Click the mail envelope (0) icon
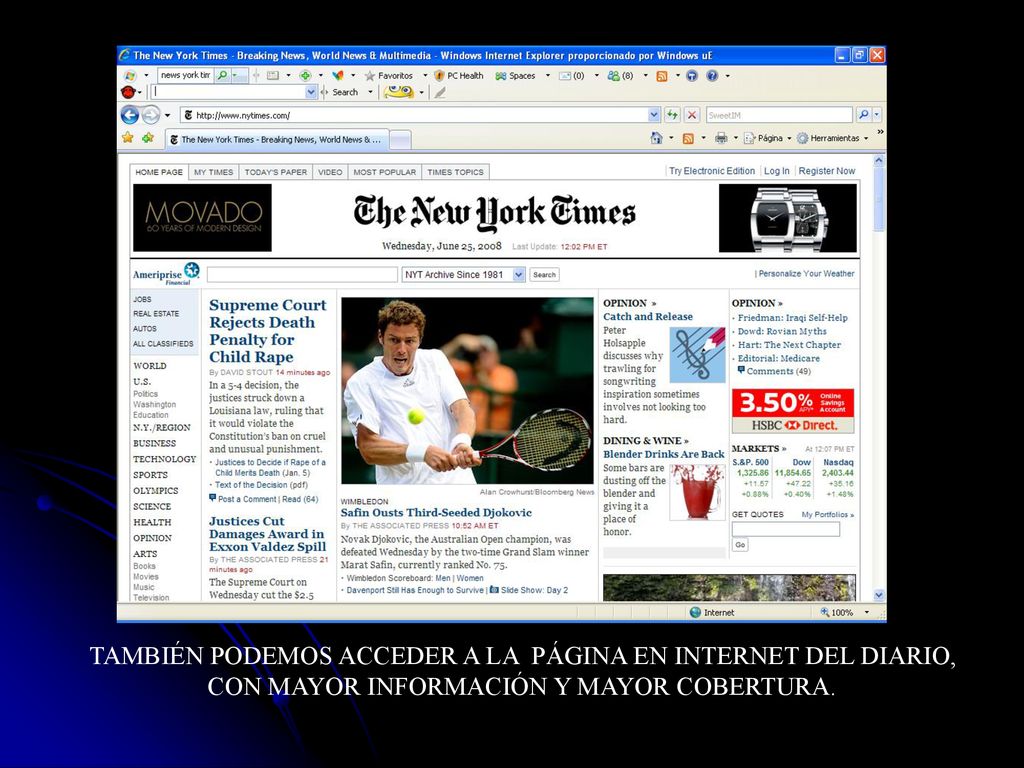 click(571, 76)
